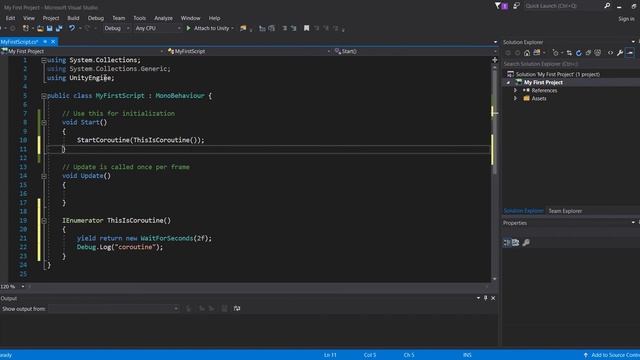Open the 120 % zoom dropdown
The height and width of the screenshot is (360, 640).
point(22,287)
